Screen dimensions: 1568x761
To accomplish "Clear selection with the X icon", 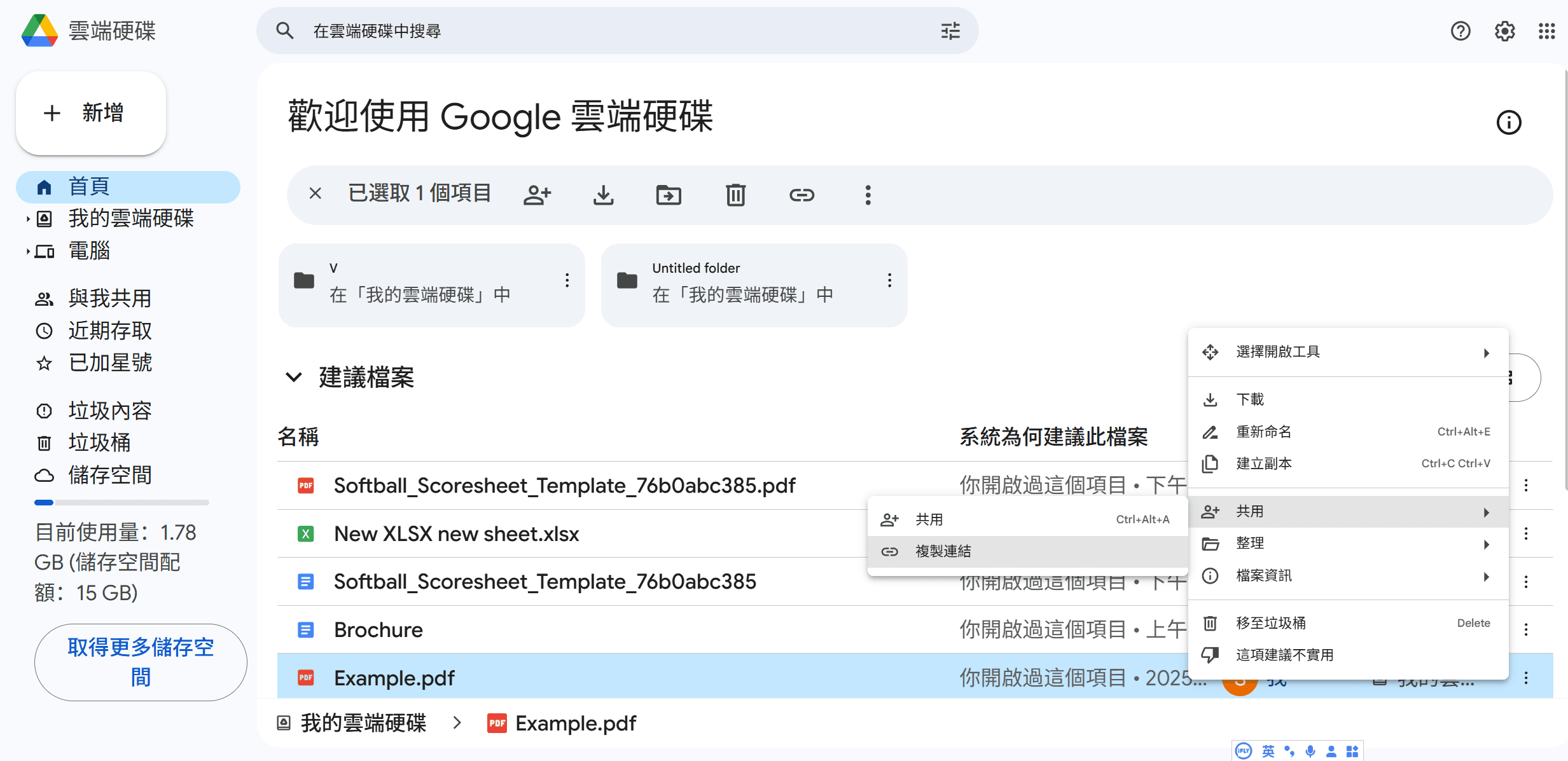I will coord(315,193).
